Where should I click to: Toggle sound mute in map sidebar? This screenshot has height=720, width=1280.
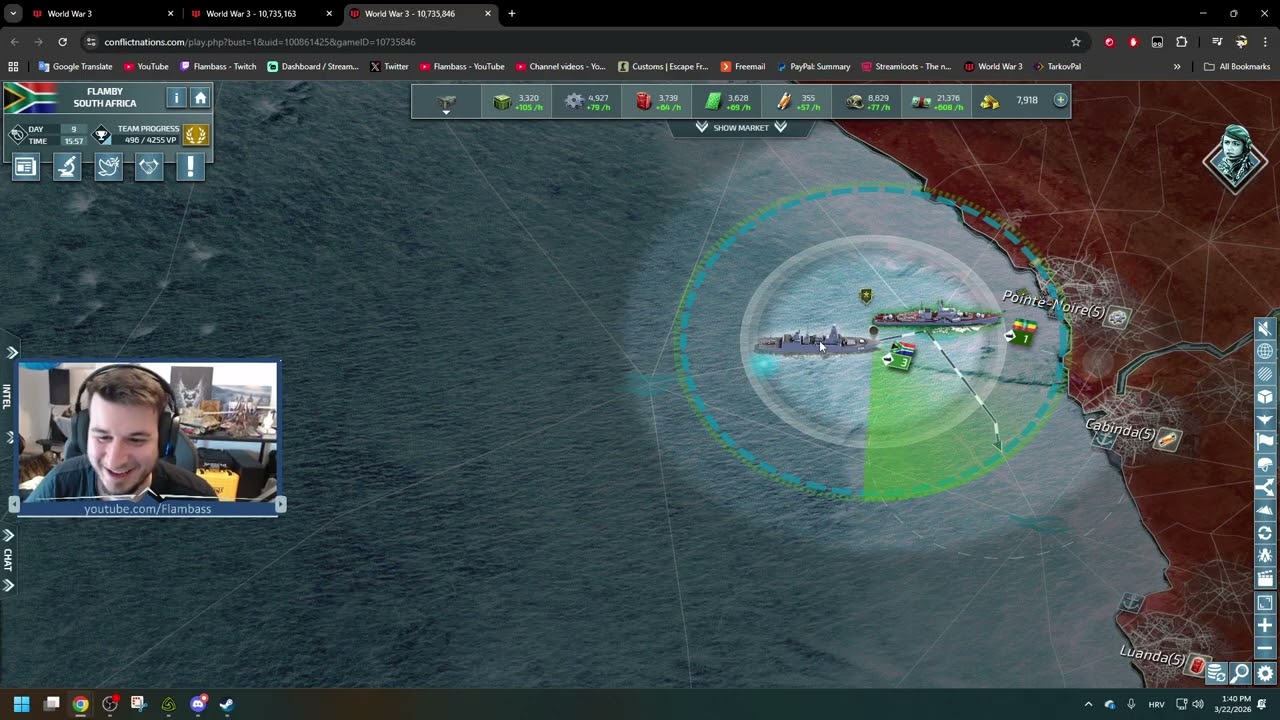1265,328
